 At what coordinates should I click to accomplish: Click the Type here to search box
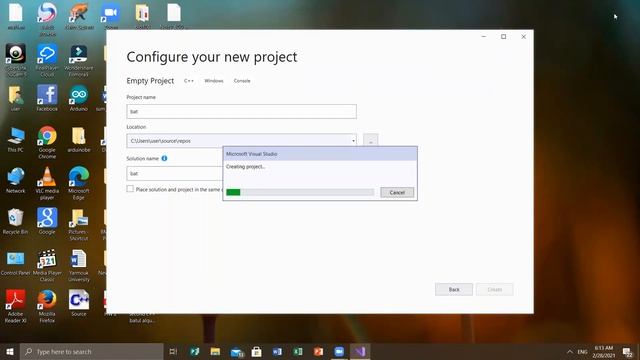(x=92, y=351)
